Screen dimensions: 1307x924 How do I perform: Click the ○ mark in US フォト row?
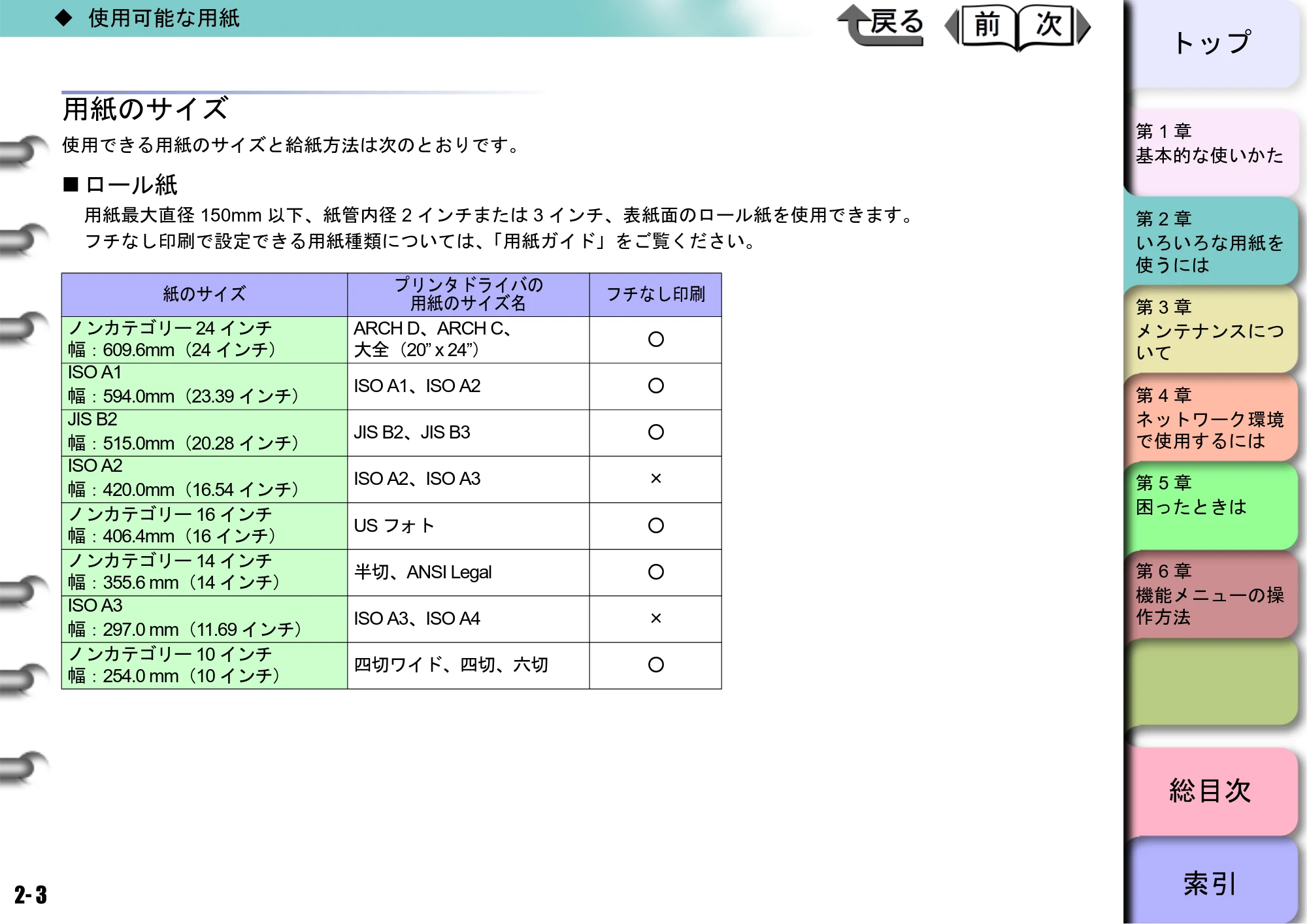[x=656, y=525]
